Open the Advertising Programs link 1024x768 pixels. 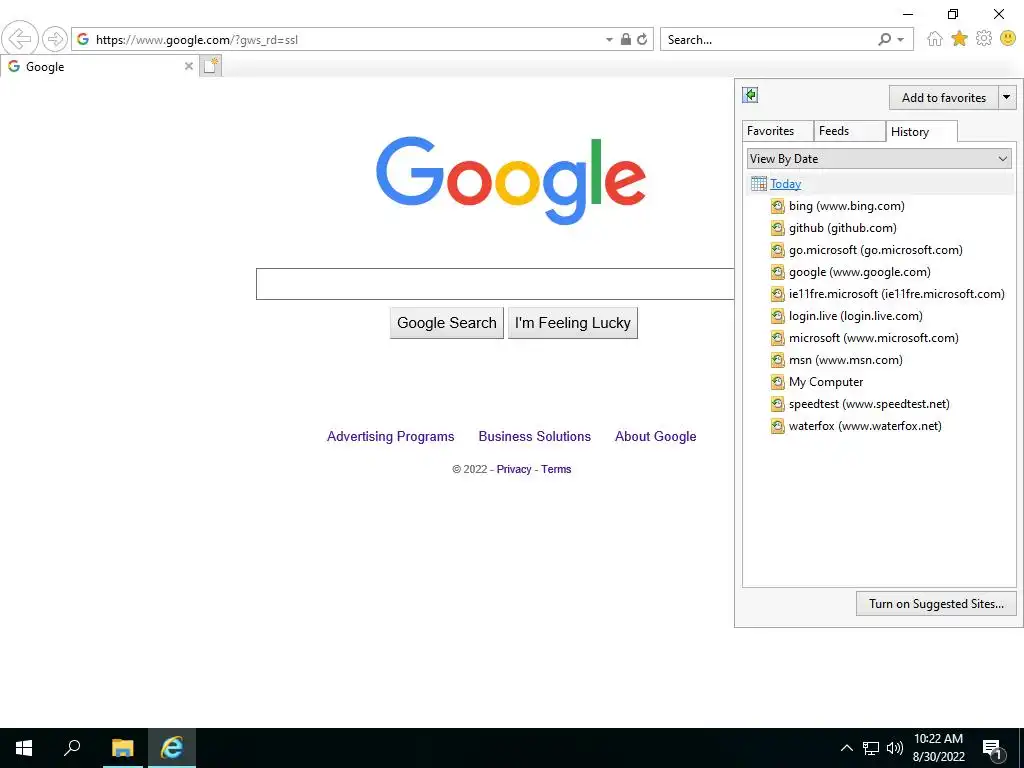(391, 436)
